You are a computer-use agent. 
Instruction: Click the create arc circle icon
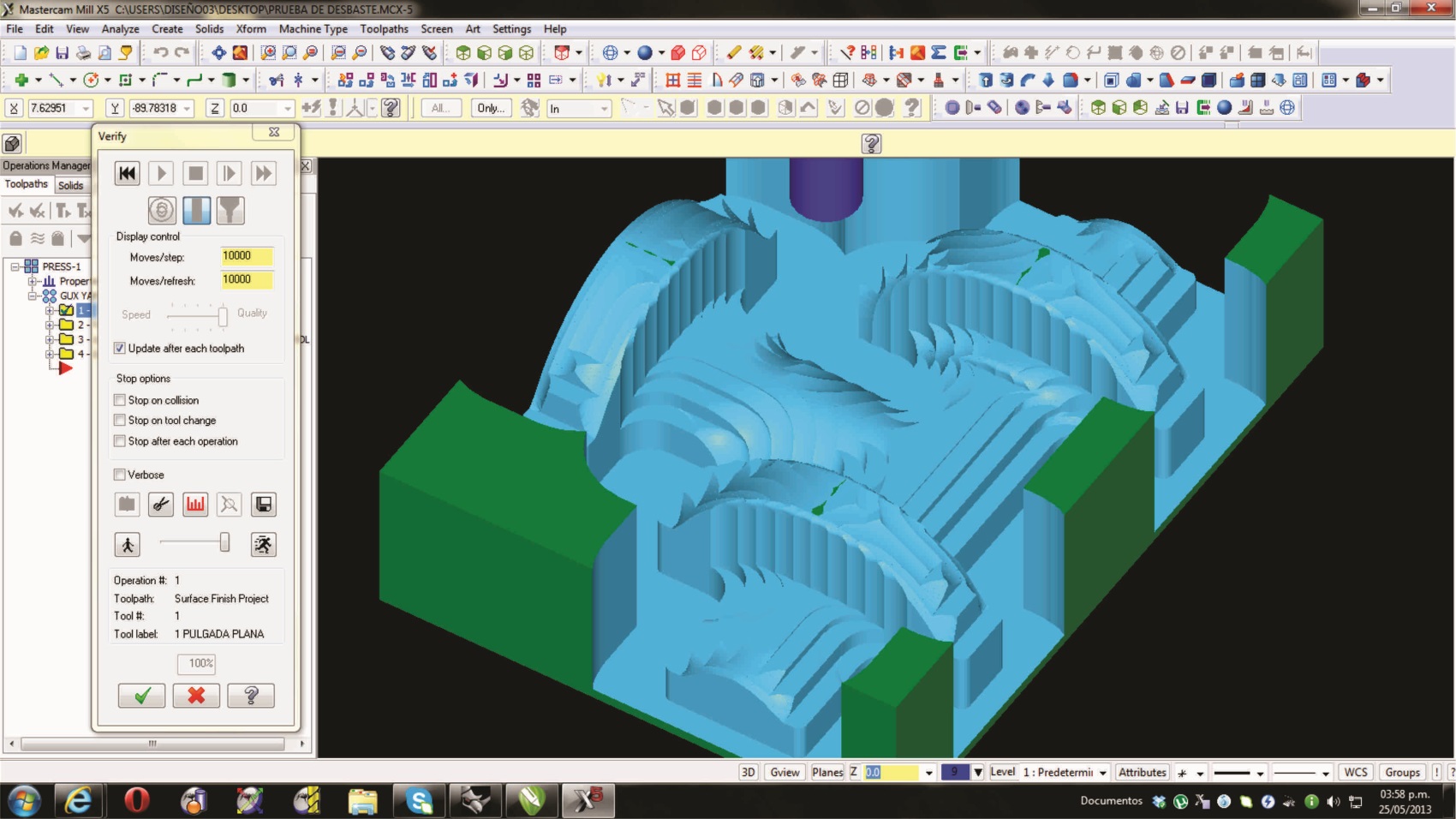90,81
